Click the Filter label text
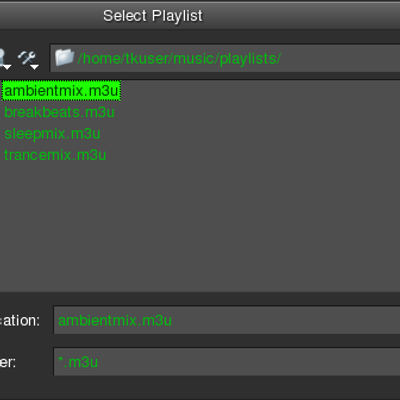 coord(8,362)
